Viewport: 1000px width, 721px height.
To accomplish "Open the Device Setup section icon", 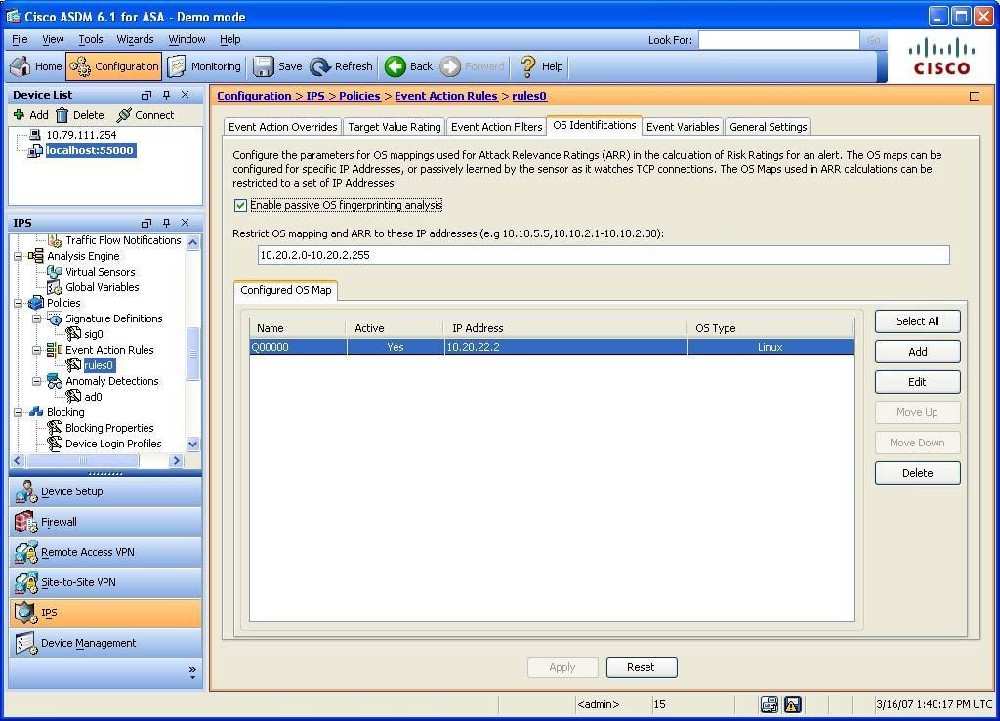I will click(26, 492).
